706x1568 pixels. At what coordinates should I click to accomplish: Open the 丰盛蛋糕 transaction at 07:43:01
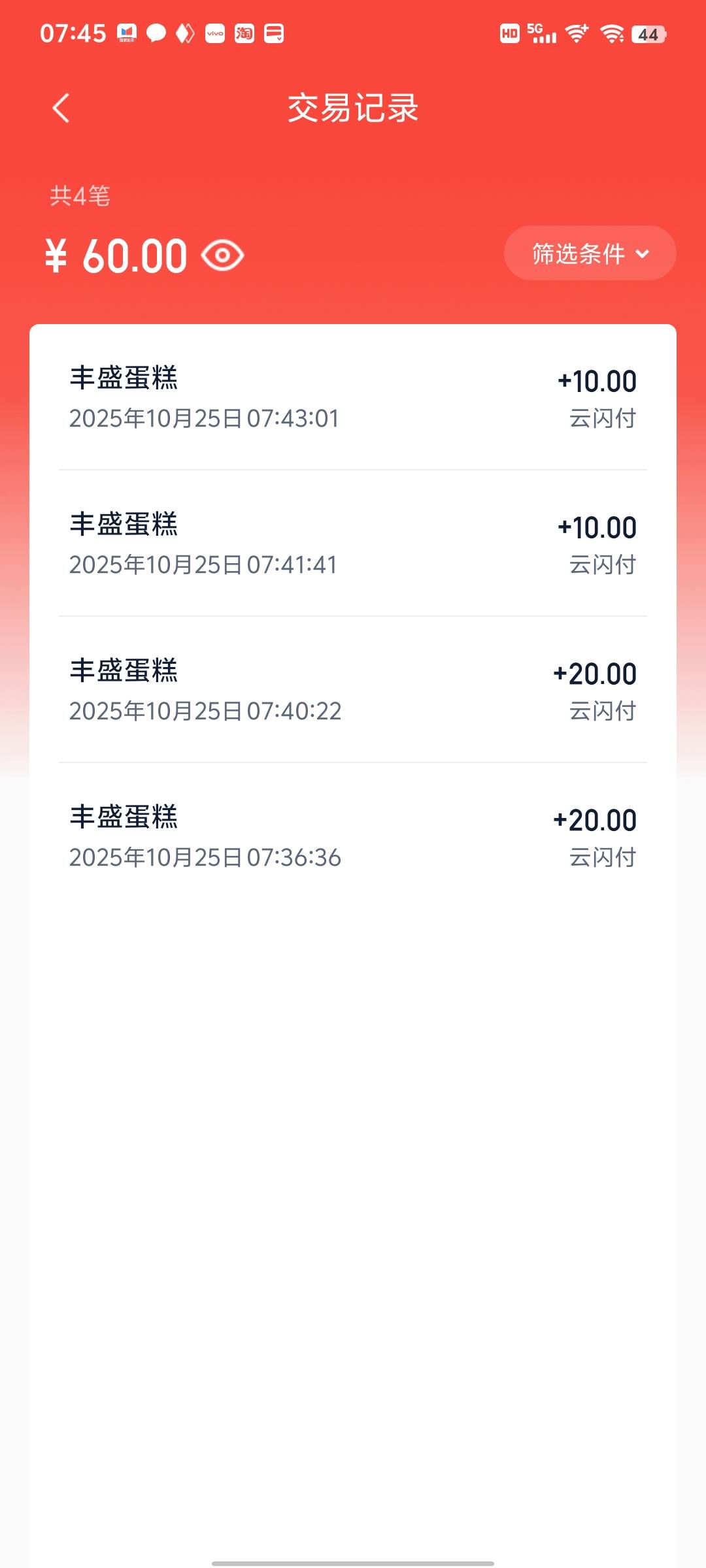[353, 397]
